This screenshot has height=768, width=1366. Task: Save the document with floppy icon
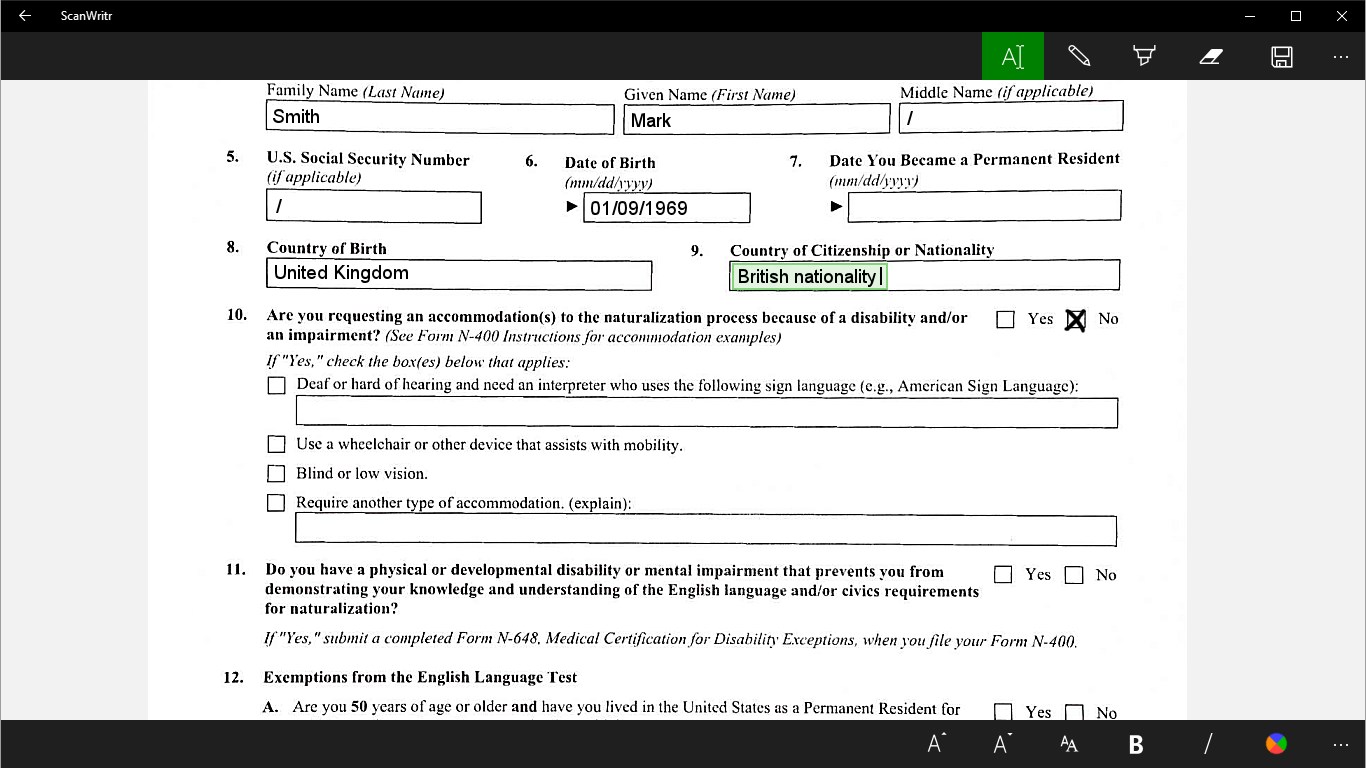pyautogui.click(x=1282, y=56)
